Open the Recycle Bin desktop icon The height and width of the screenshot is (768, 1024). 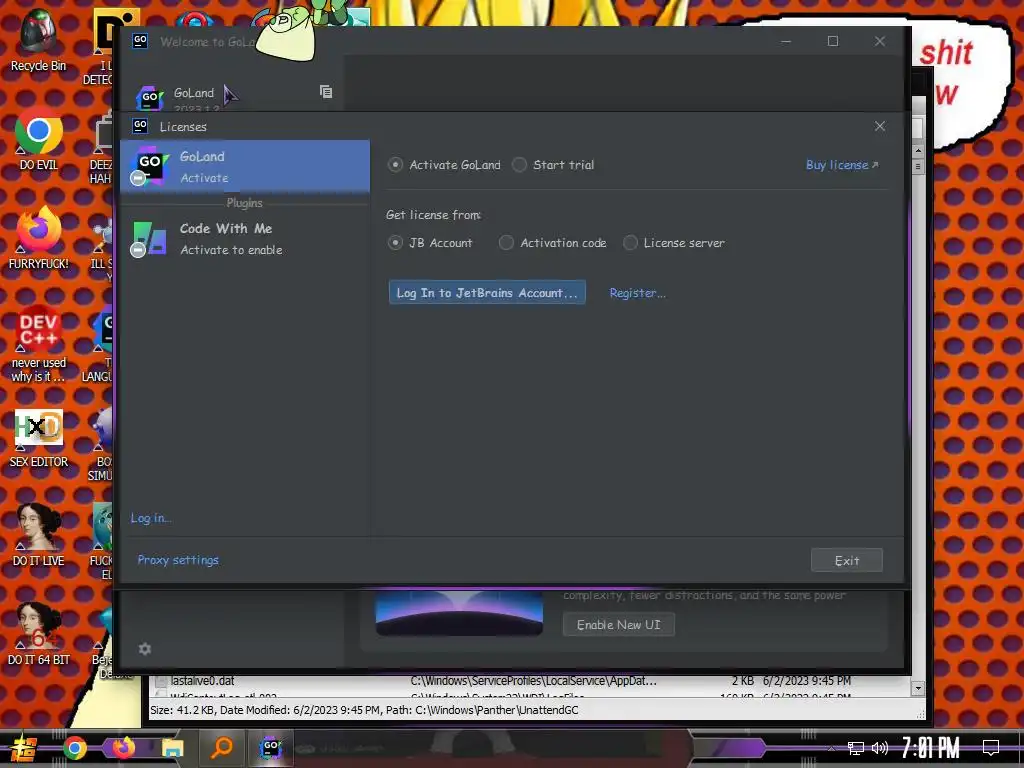tap(39, 40)
